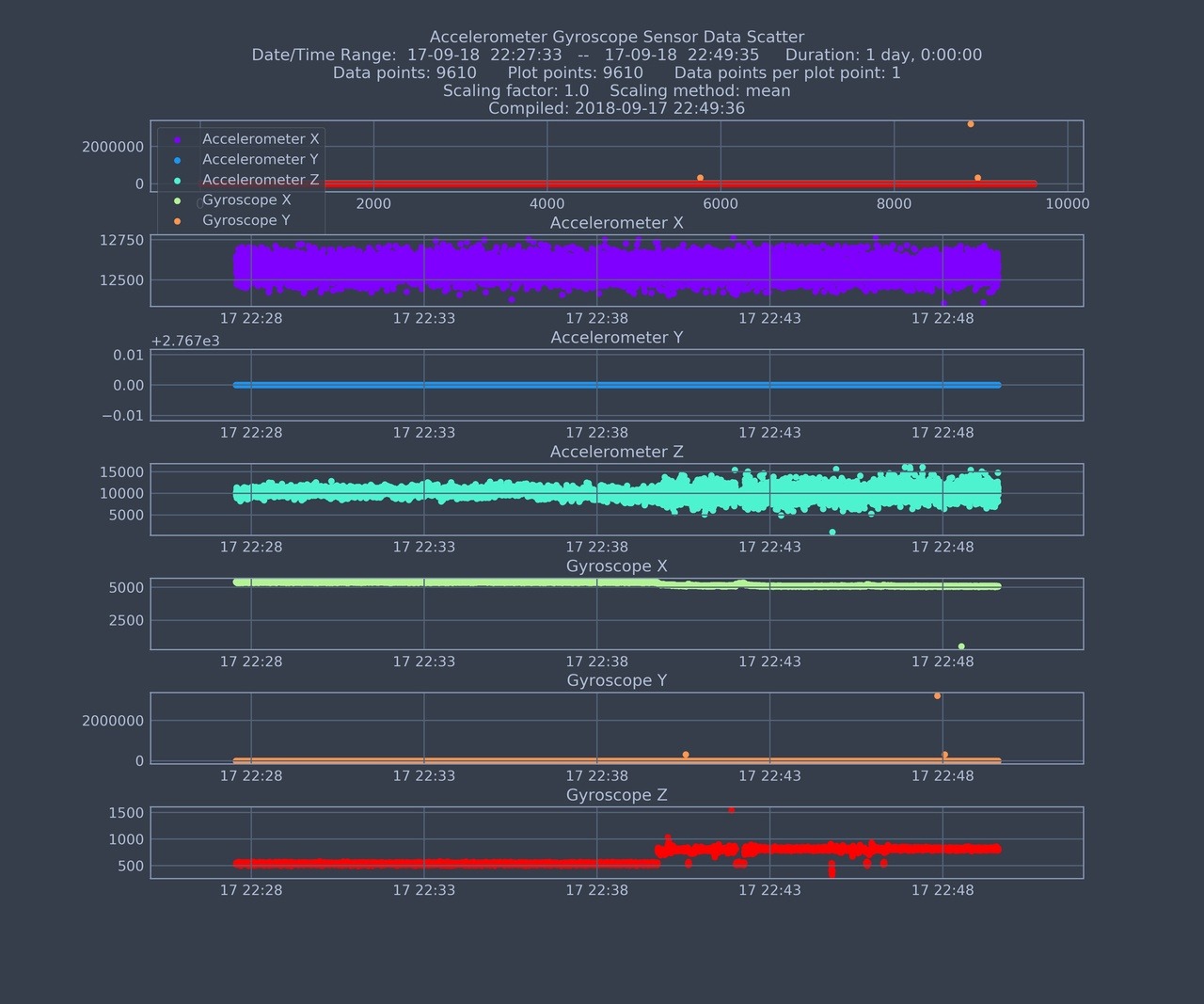This screenshot has width=1204, height=1004.
Task: Click the '2000000' tick of the Gyroscope Y plot
Action: pos(113,722)
